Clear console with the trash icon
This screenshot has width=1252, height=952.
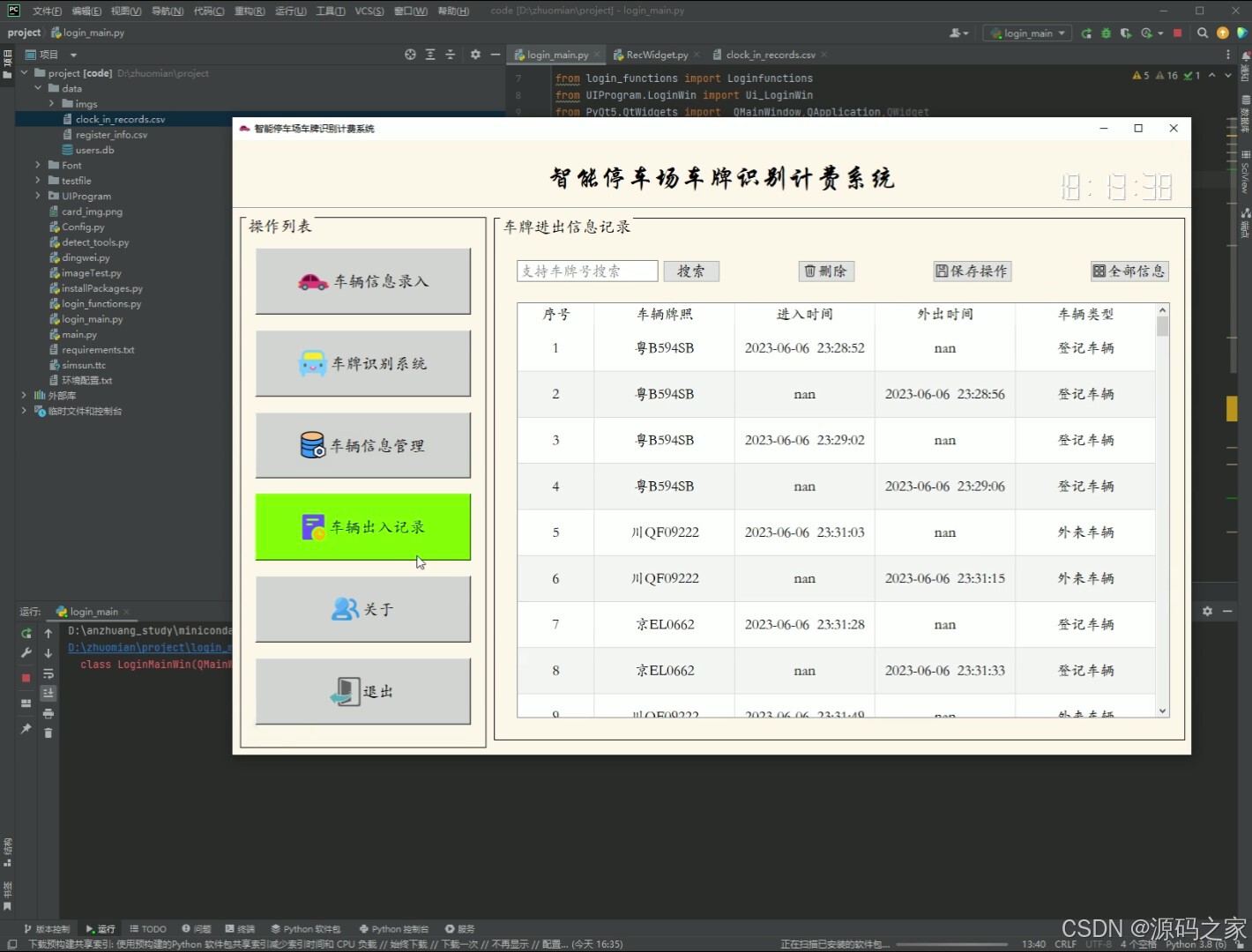[x=48, y=733]
